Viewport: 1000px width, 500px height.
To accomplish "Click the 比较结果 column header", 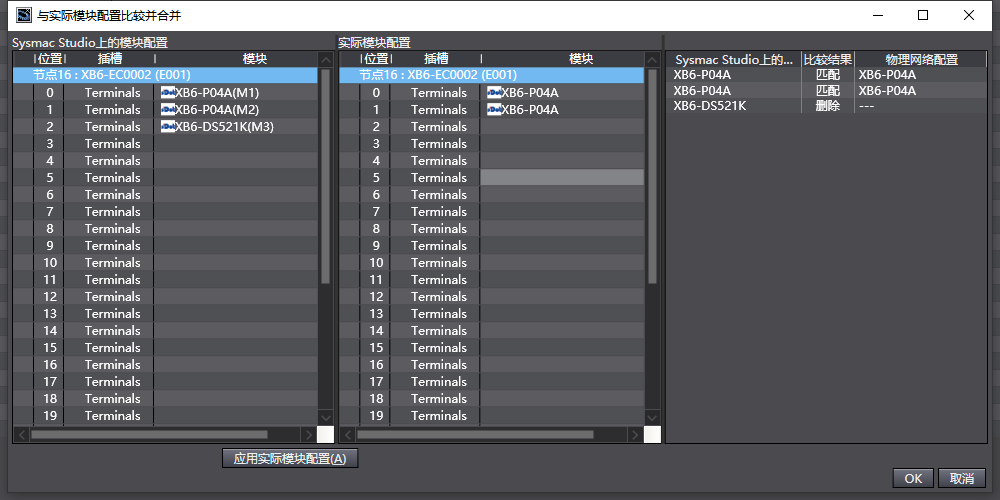I will pos(828,60).
